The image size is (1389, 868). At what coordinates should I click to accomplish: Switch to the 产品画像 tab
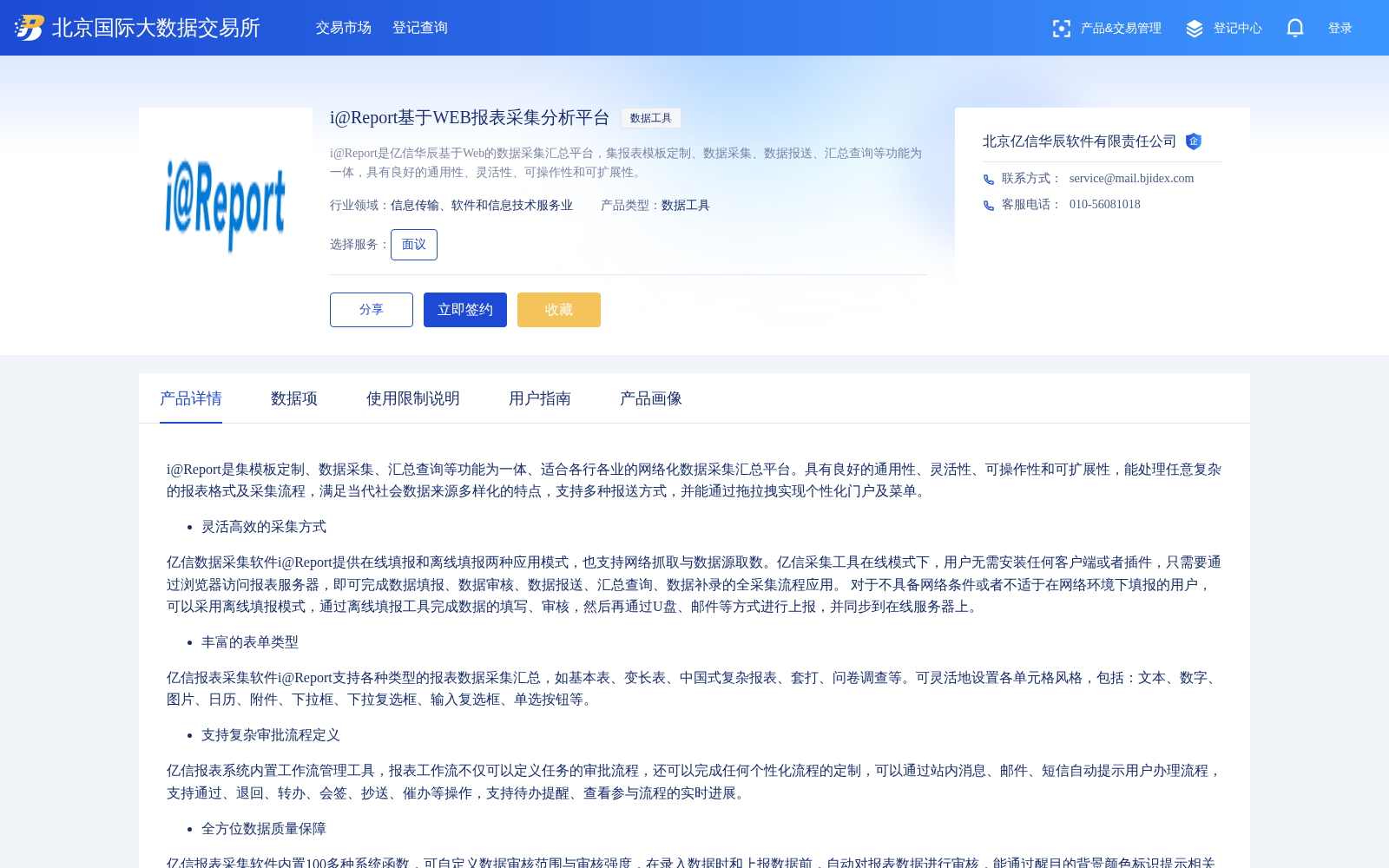pyautogui.click(x=651, y=398)
